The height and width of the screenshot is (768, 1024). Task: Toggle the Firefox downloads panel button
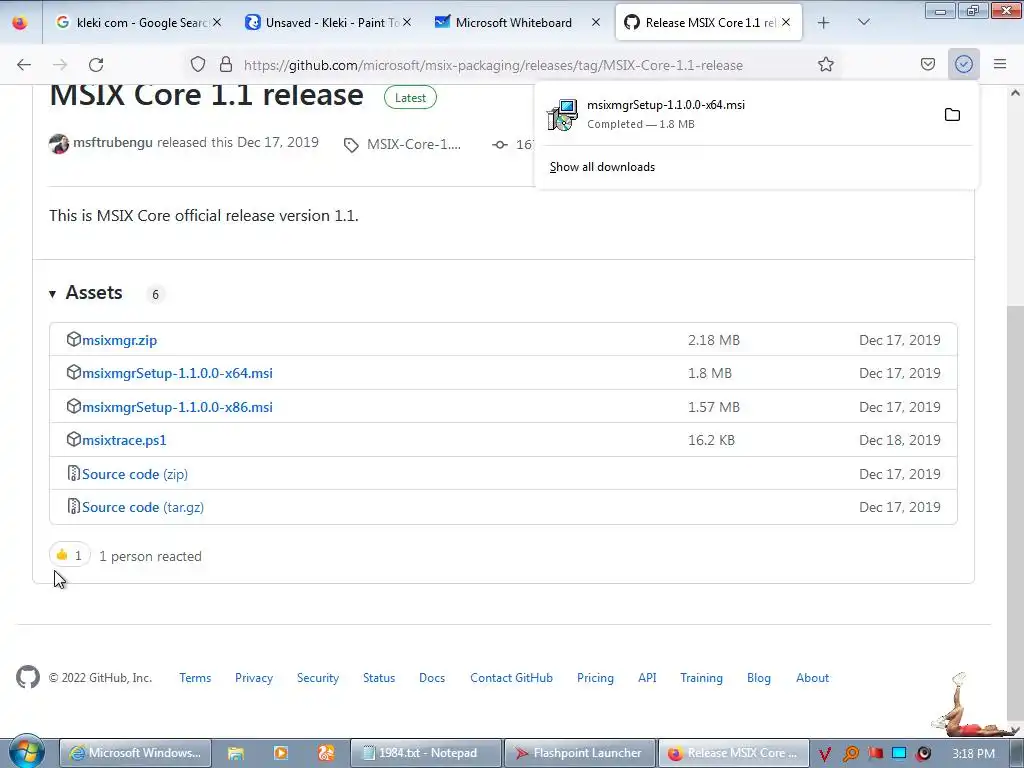click(964, 65)
